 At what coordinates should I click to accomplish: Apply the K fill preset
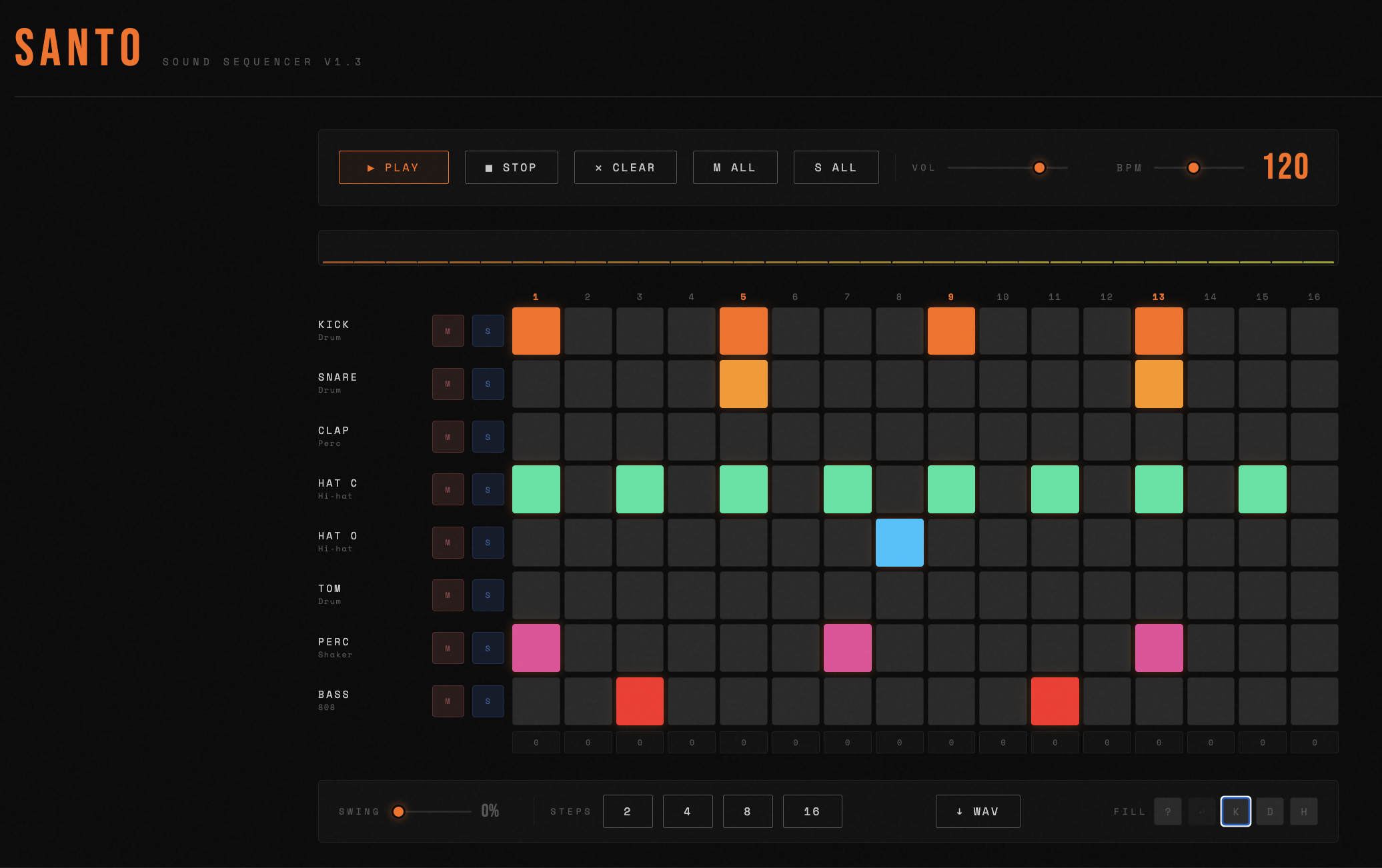point(1236,811)
